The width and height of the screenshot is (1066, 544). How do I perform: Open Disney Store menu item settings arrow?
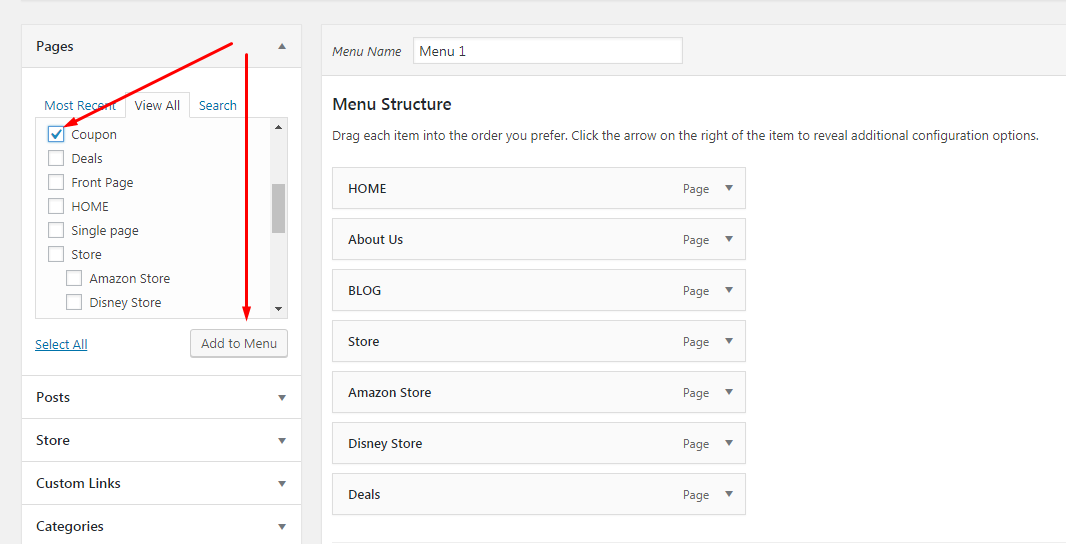[729, 443]
